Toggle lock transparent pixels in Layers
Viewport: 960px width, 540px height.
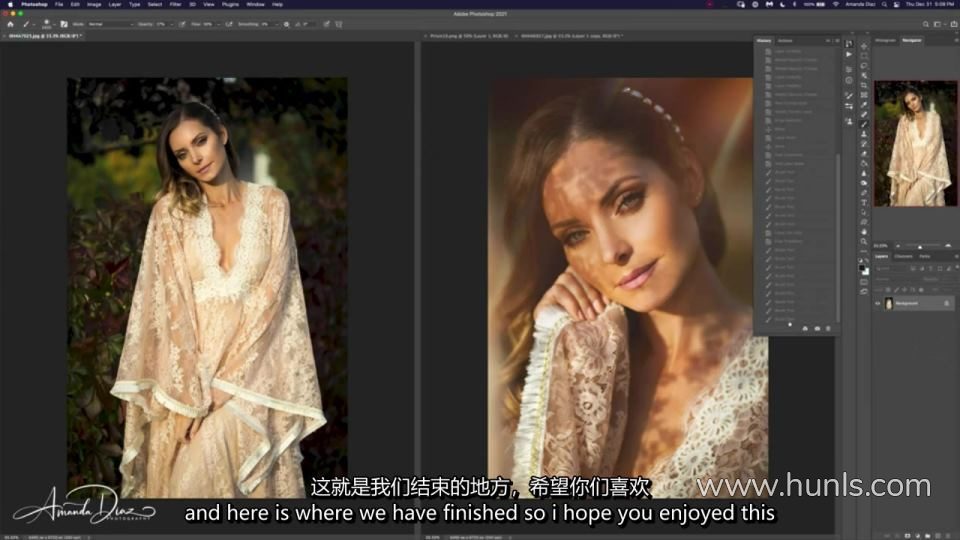pos(888,290)
